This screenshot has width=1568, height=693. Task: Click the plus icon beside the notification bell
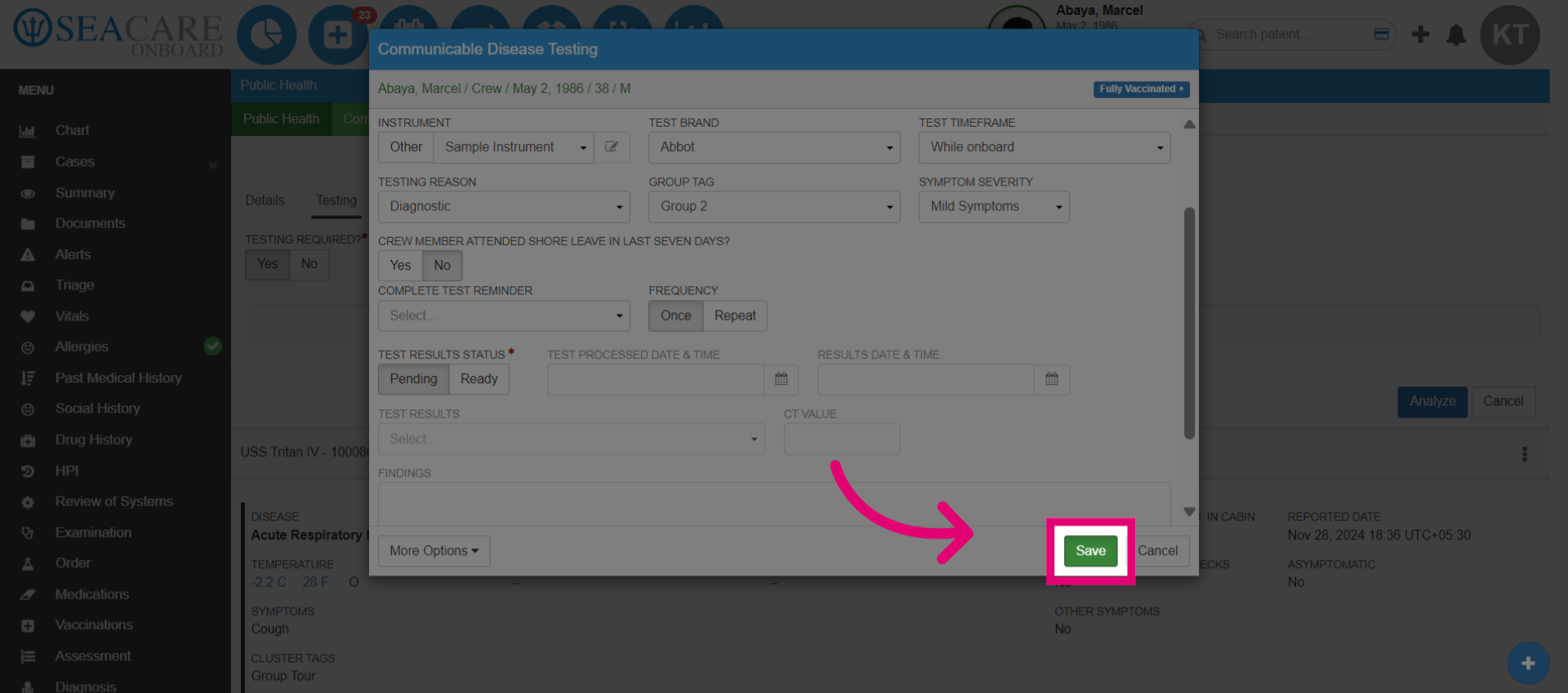tap(1420, 34)
